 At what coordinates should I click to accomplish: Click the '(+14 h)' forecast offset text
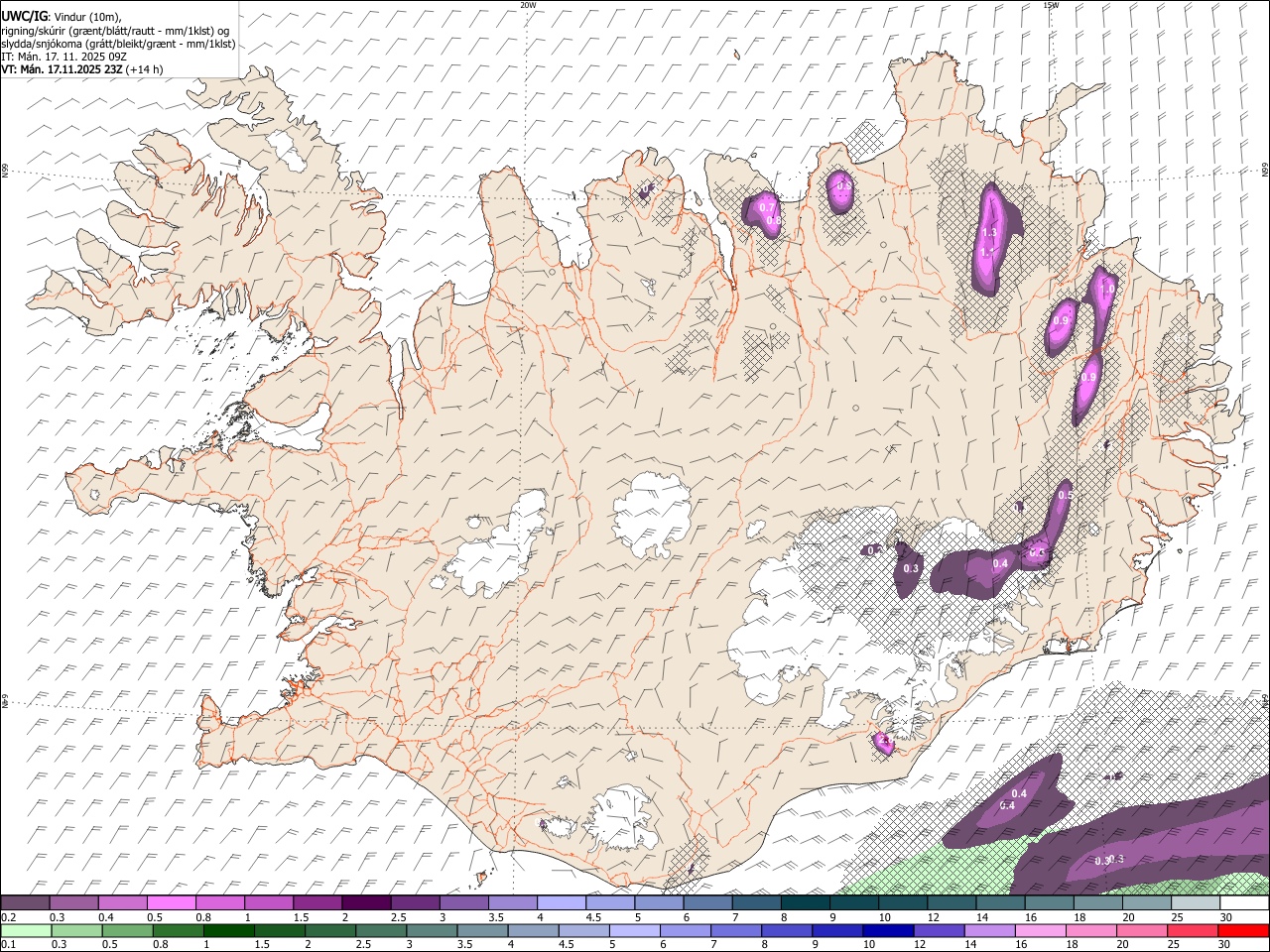click(x=145, y=69)
